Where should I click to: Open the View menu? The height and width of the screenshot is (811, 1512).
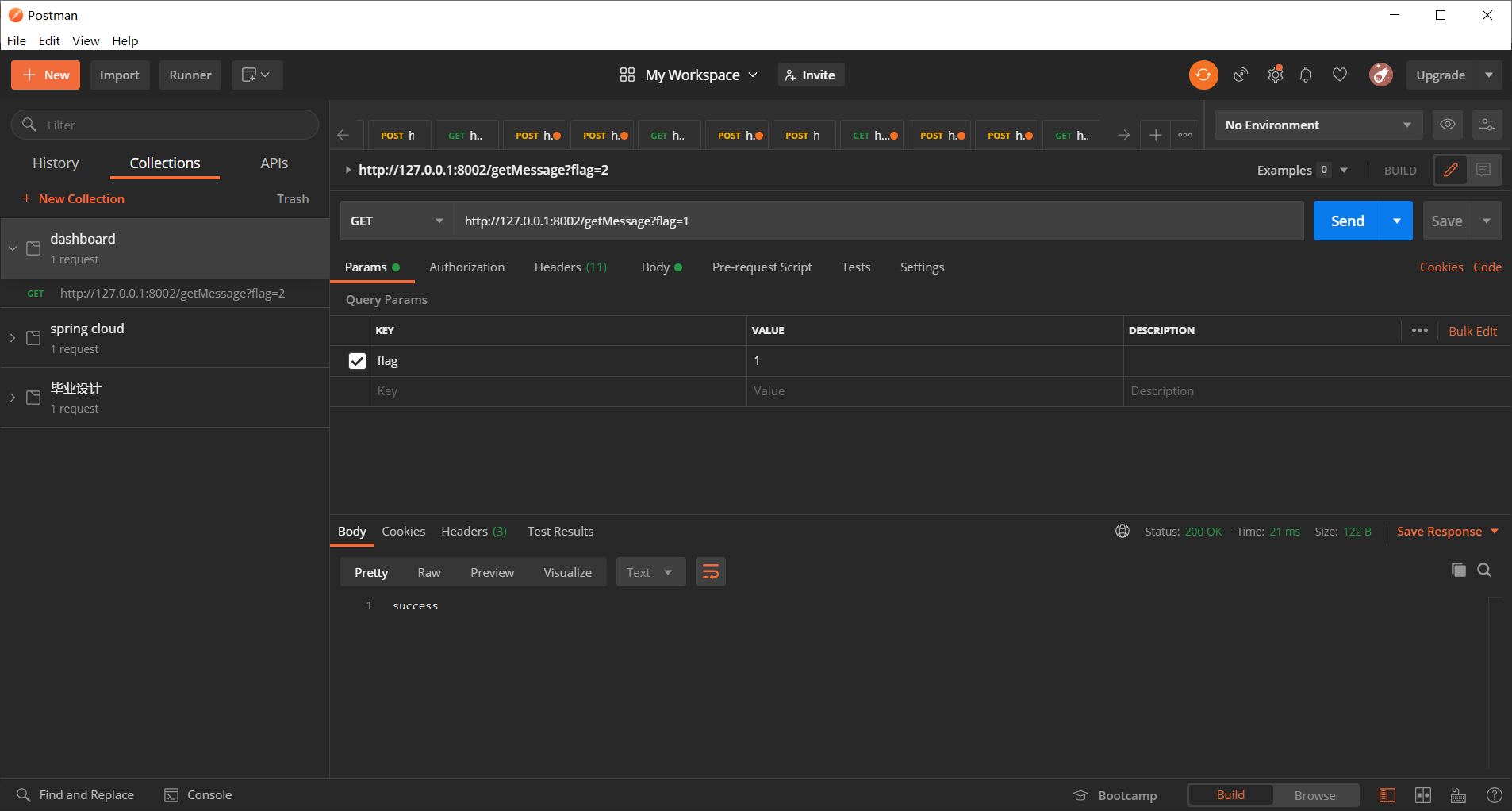pyautogui.click(x=86, y=40)
